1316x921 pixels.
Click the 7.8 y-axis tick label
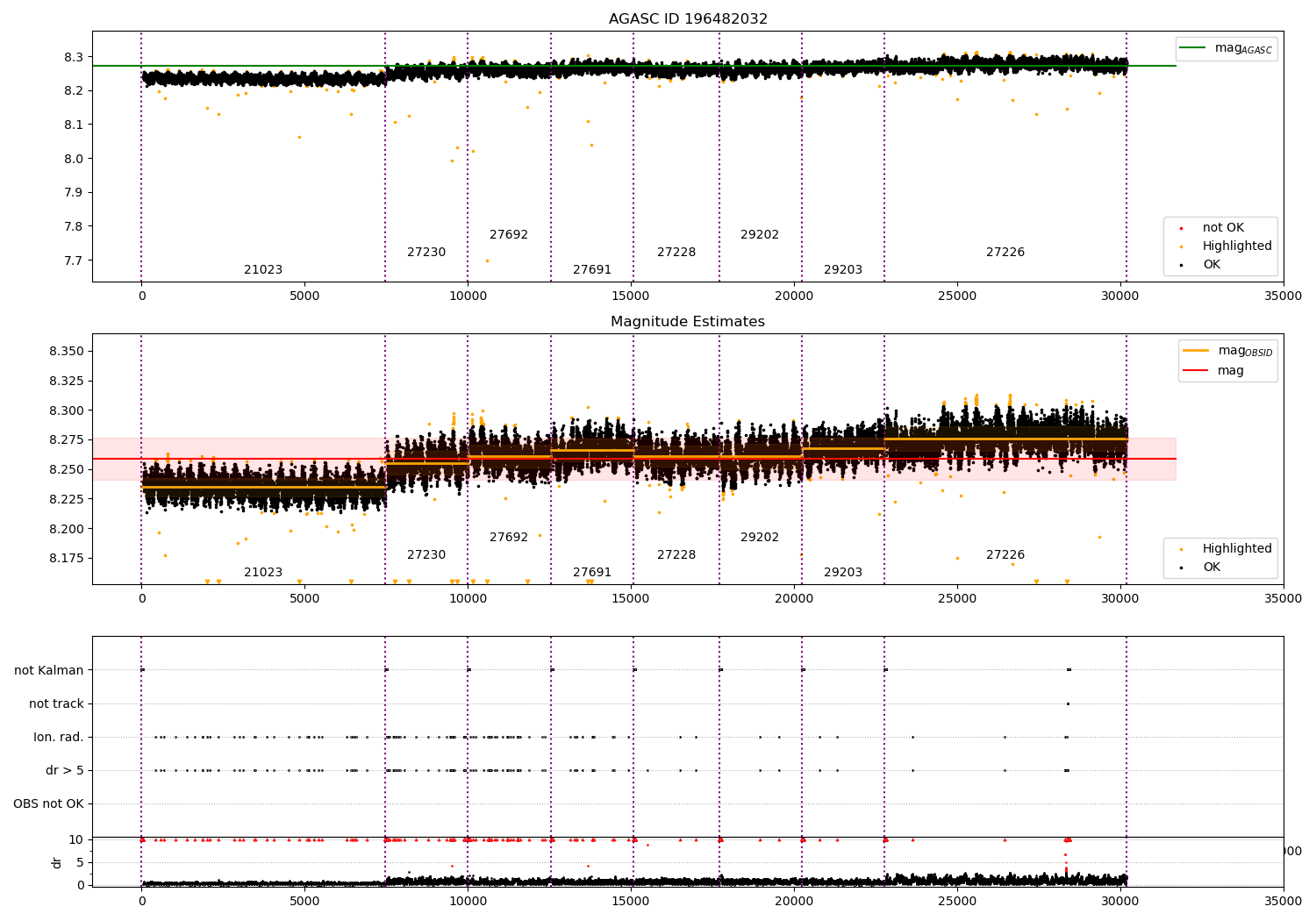pos(74,226)
